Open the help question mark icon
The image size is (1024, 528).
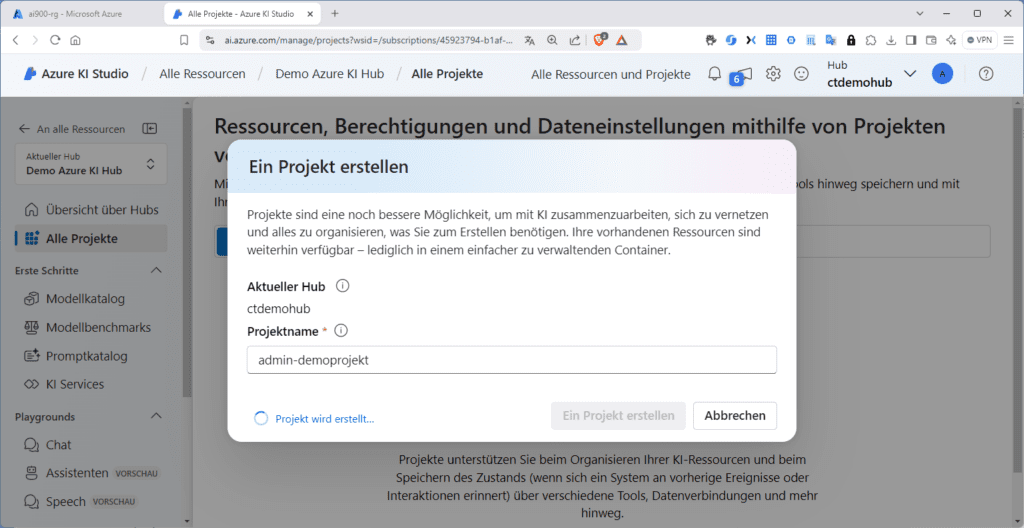986,74
